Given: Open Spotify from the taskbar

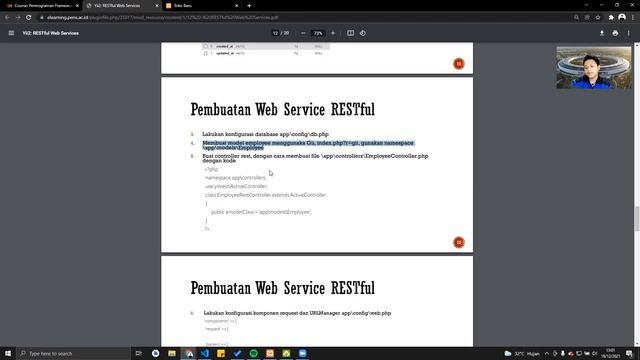Looking at the screenshot, I should (253, 353).
